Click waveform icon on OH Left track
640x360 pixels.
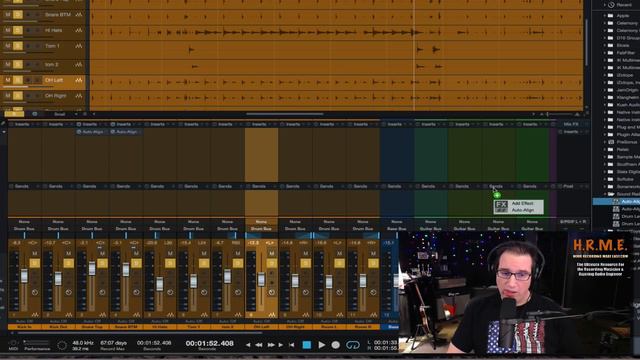point(79,80)
